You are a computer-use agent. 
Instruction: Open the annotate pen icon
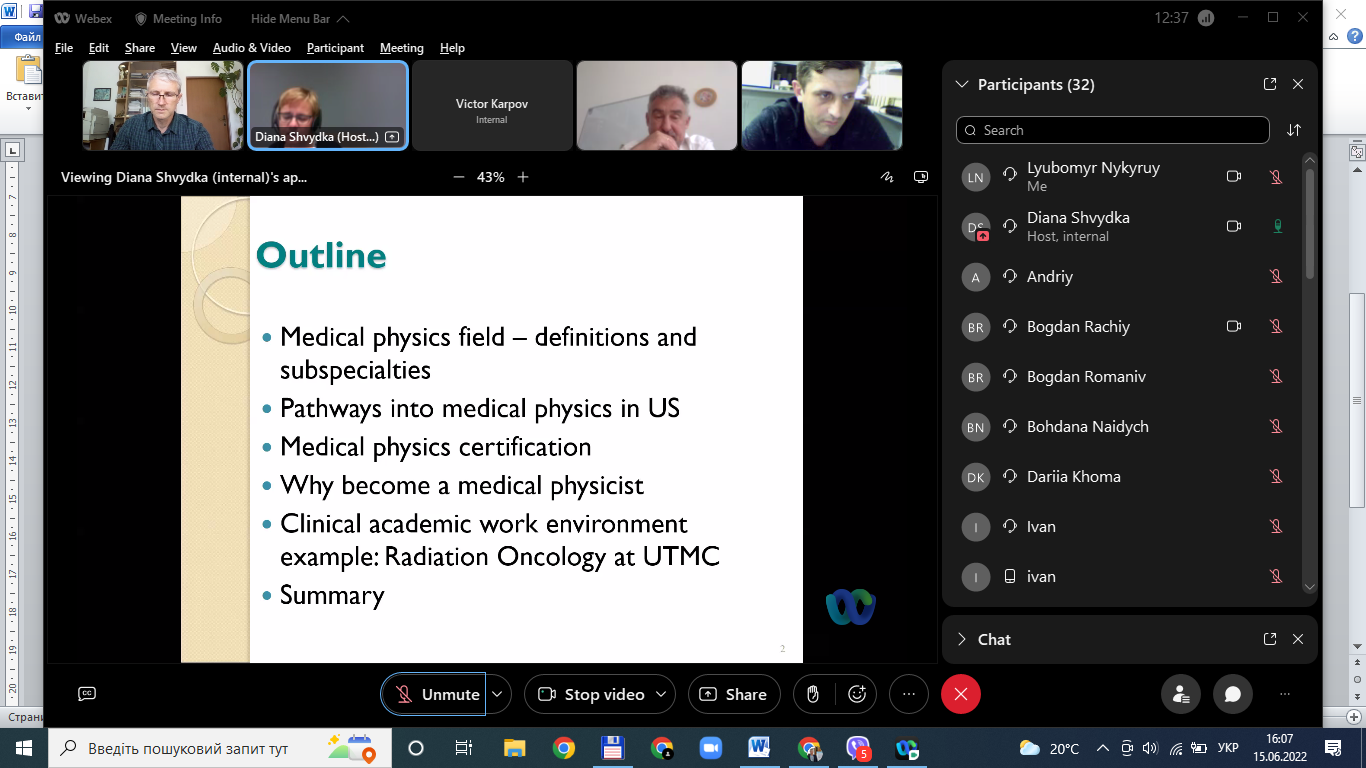click(x=886, y=177)
